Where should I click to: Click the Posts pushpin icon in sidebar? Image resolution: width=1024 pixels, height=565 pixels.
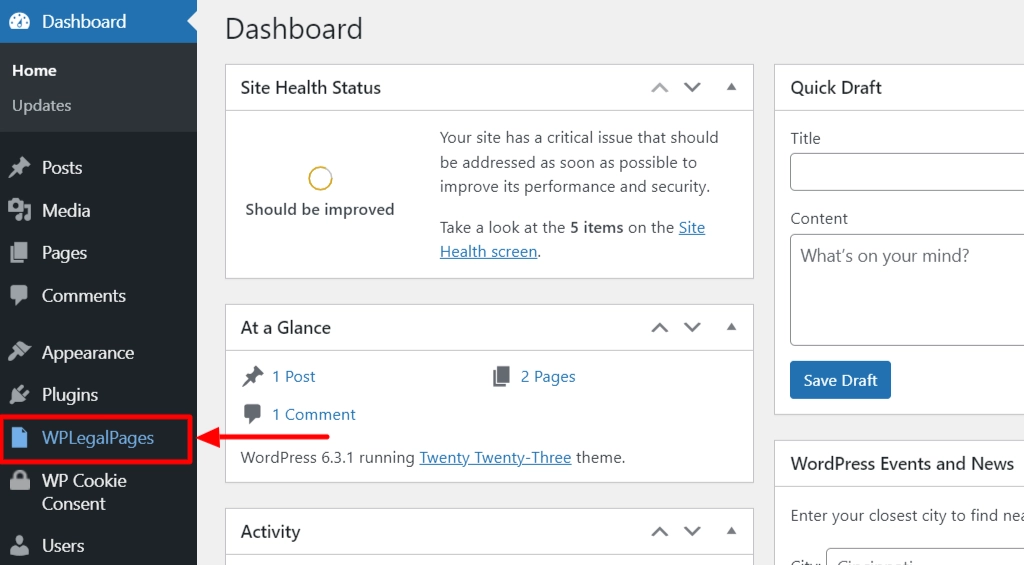(x=19, y=168)
